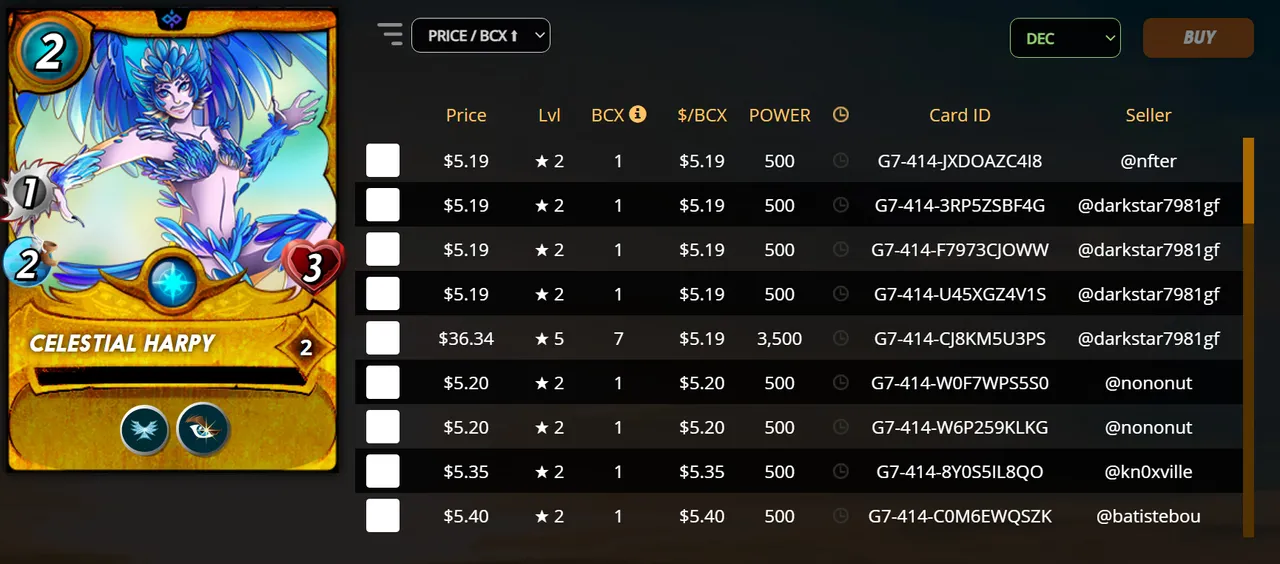
Task: Sort by the POWER column header
Action: point(780,115)
